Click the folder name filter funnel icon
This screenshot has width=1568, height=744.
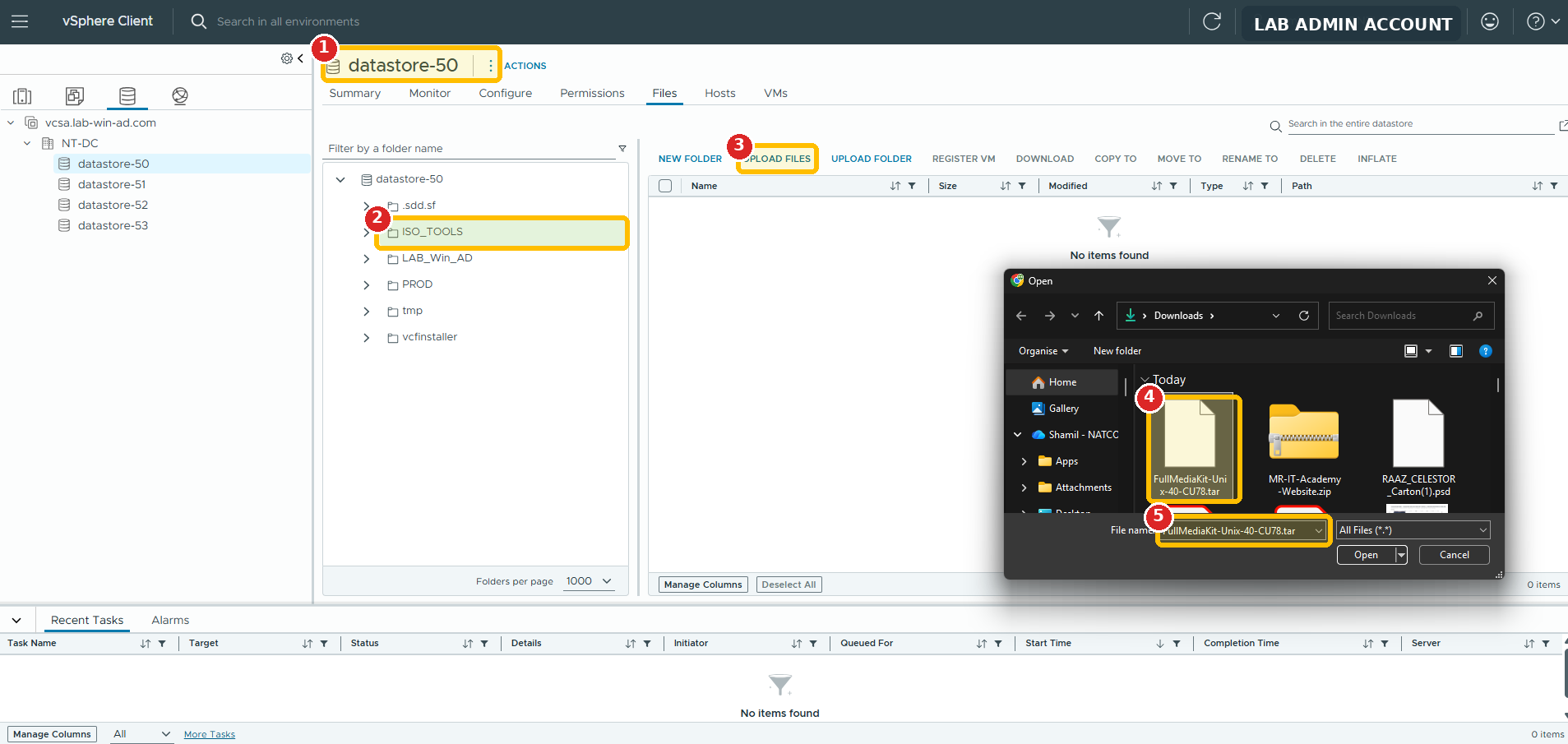(x=622, y=149)
